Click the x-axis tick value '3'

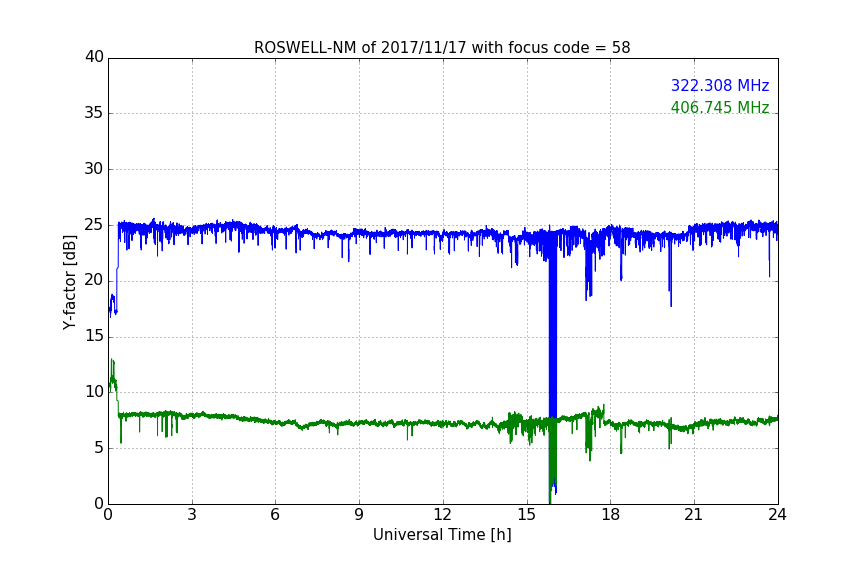coord(192,515)
